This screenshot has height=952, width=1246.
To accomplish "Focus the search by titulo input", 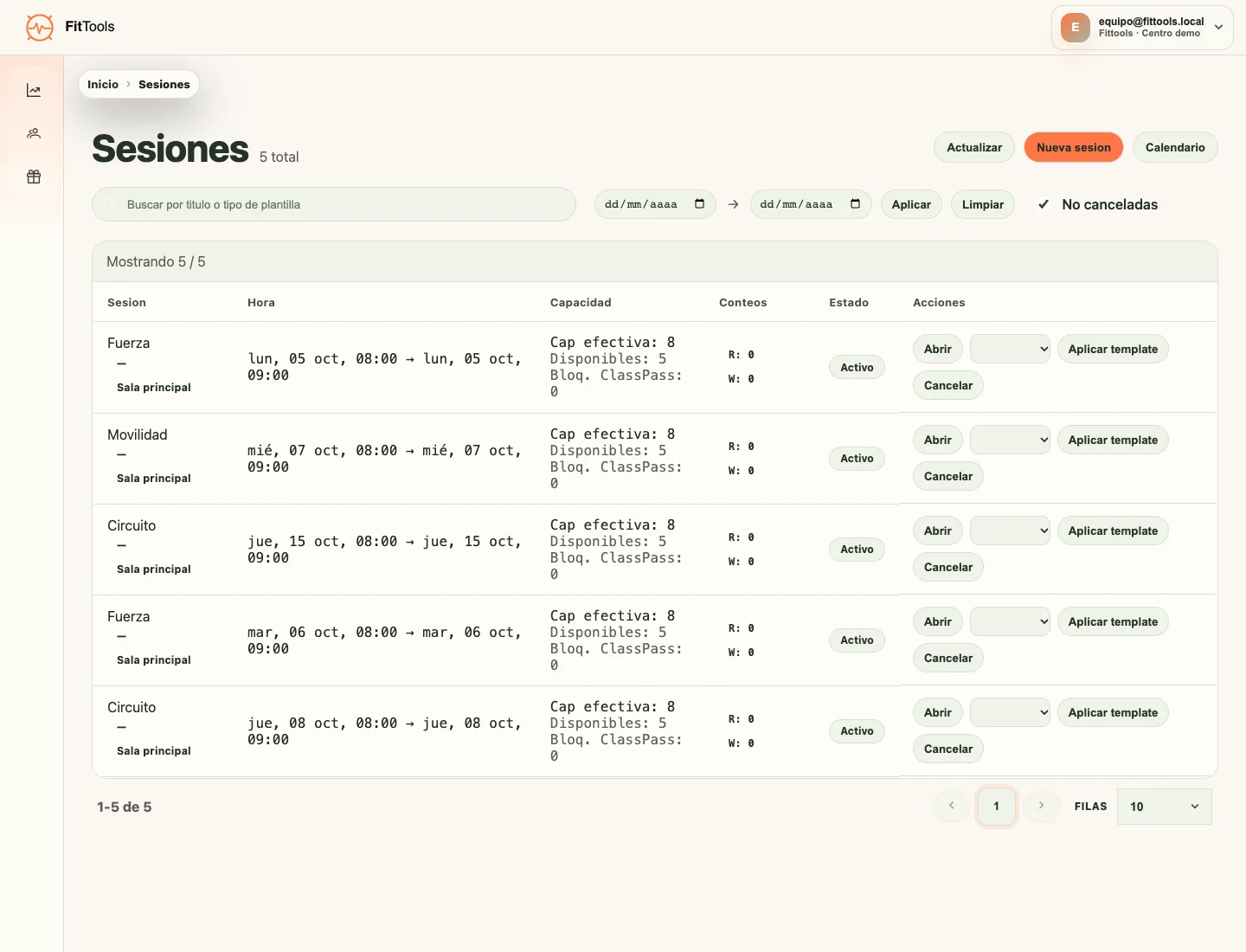I will click(334, 204).
